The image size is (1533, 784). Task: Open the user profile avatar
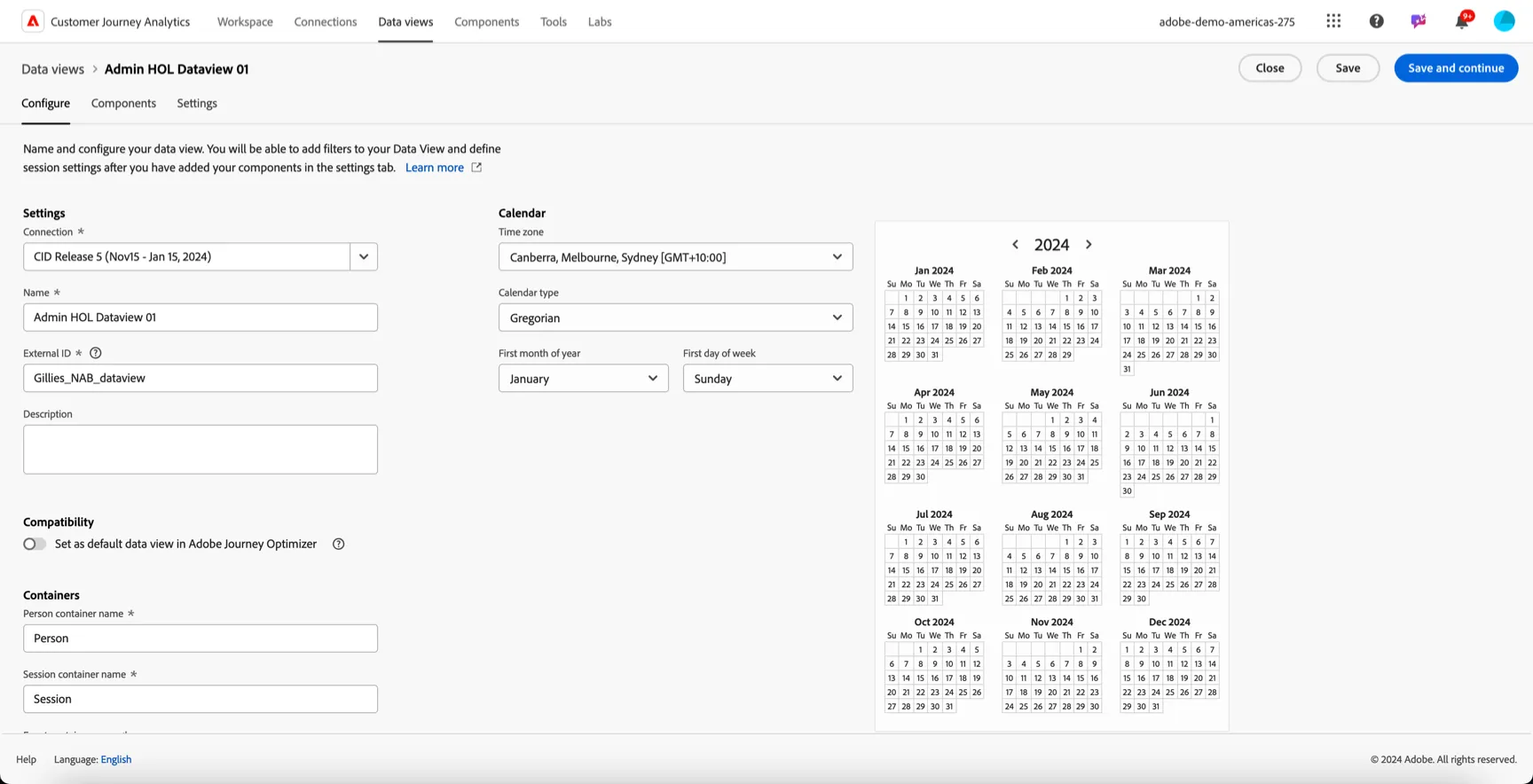[1504, 21]
